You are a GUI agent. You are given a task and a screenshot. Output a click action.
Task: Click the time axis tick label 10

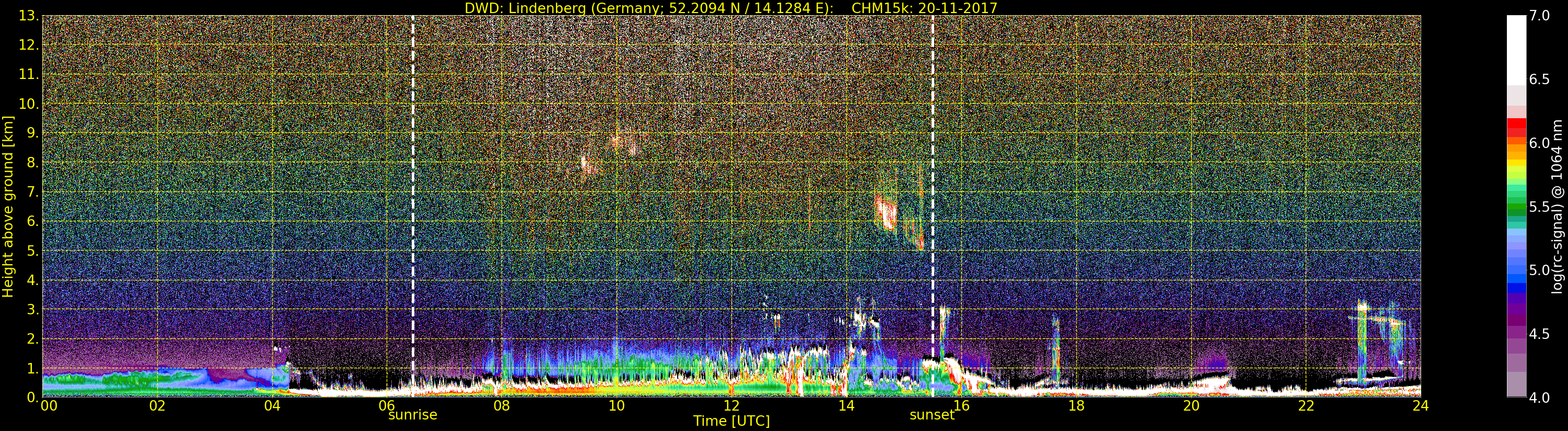pos(617,405)
